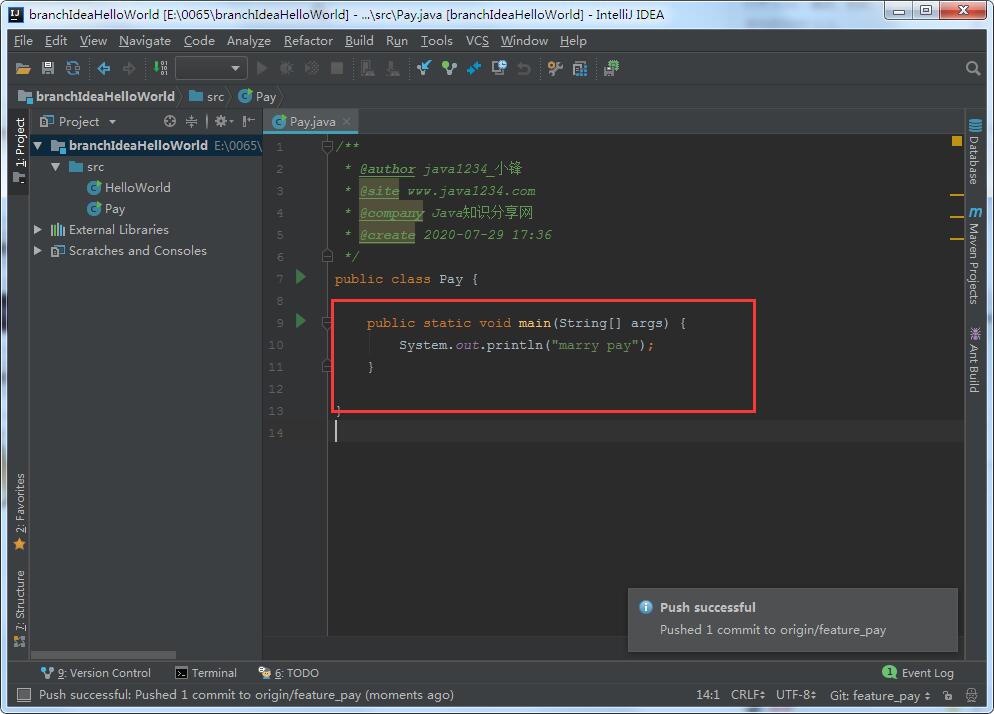This screenshot has width=994, height=714.
Task: Open the Refactor menu
Action: (308, 41)
